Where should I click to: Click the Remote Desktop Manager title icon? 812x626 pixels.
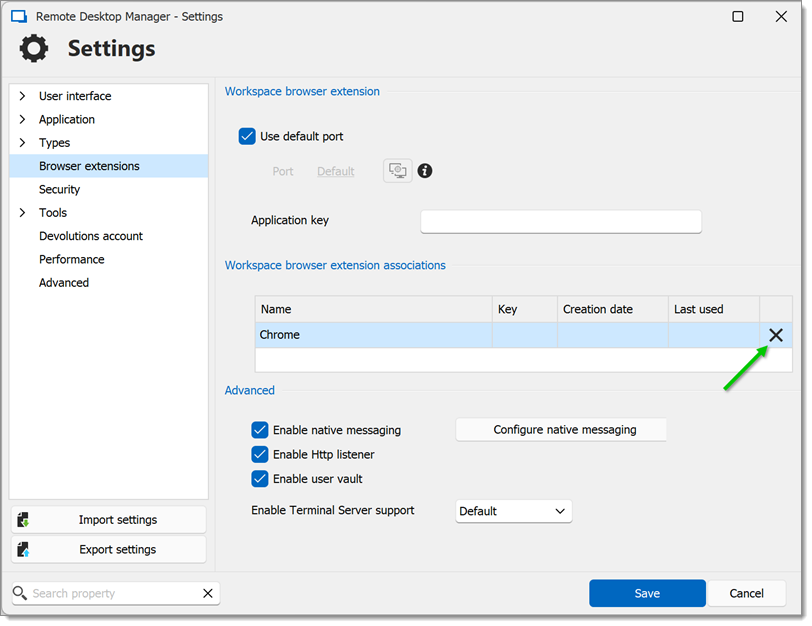click(19, 17)
